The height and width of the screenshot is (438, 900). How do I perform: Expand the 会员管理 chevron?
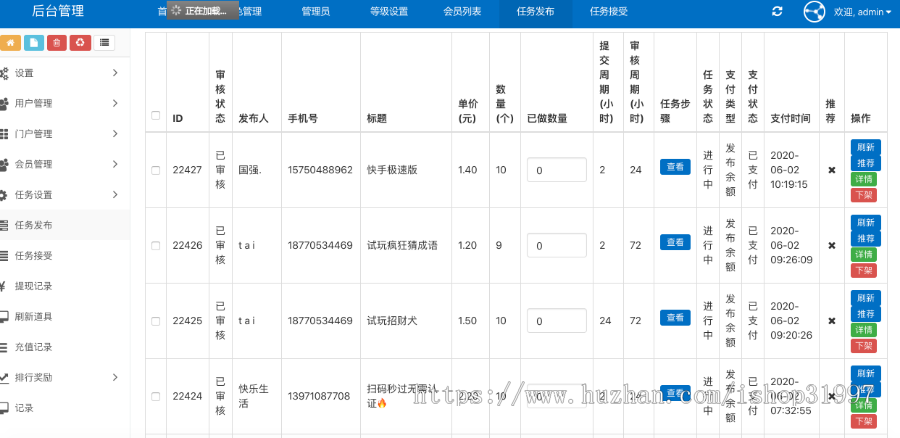tap(115, 164)
